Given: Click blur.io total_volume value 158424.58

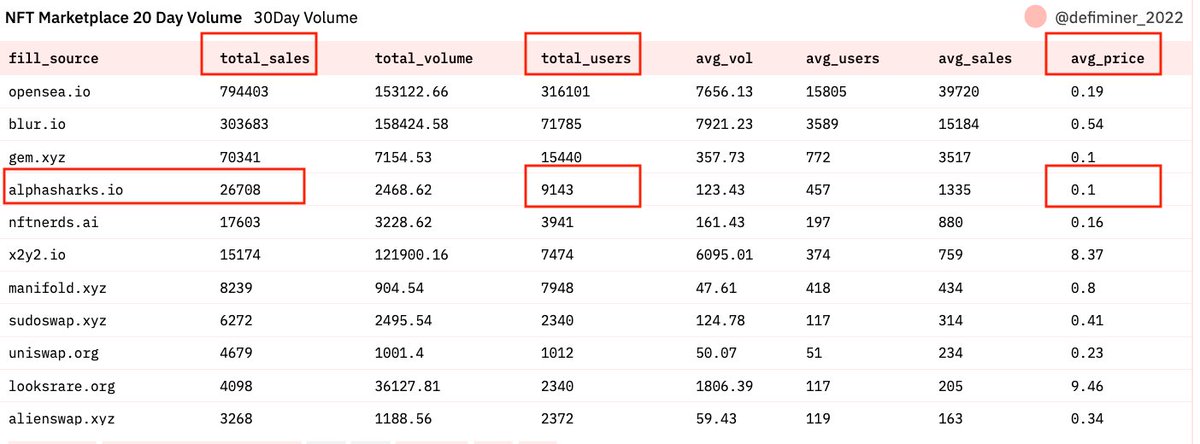Looking at the screenshot, I should [412, 125].
